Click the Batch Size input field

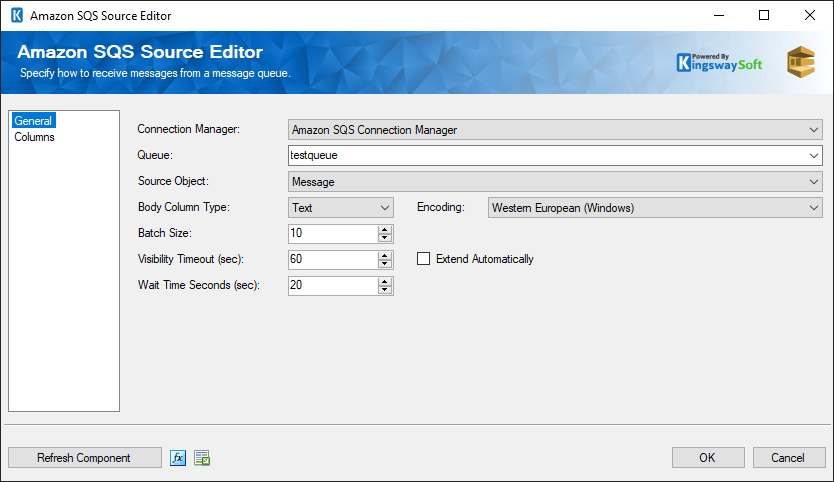coord(333,234)
